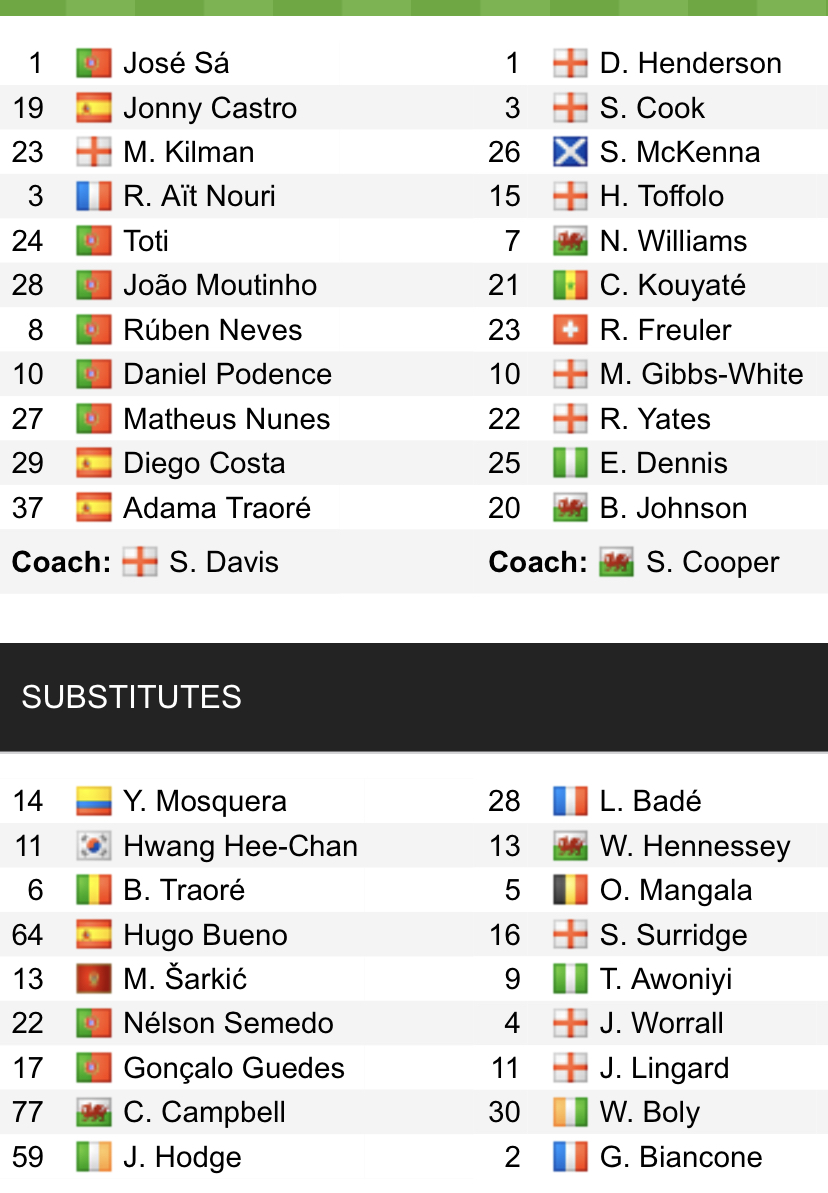The height and width of the screenshot is (1193, 828).
Task: Click the Colombia flag next to Y. Mosquera
Action: [x=94, y=801]
